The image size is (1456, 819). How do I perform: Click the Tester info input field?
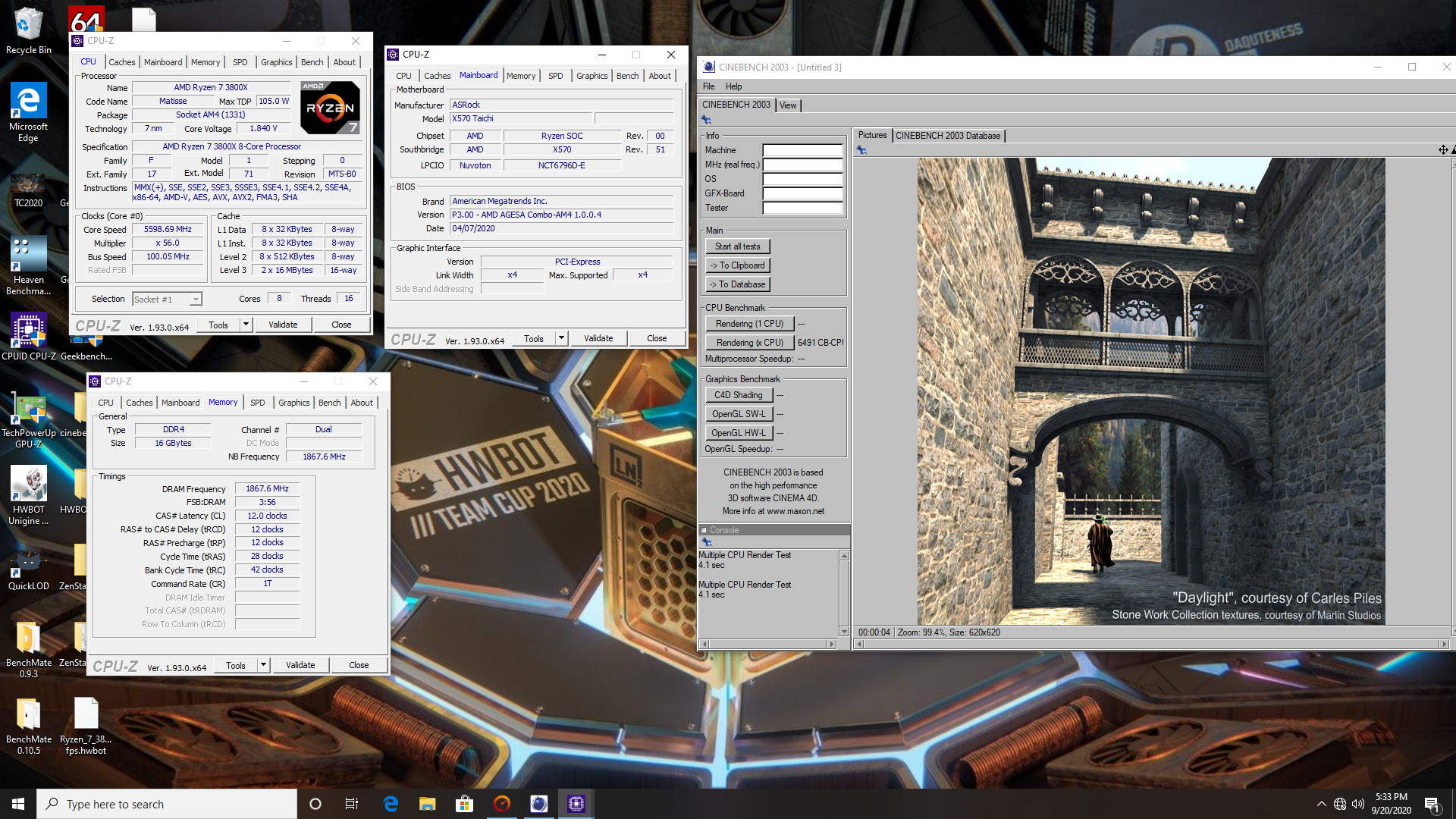(x=802, y=208)
